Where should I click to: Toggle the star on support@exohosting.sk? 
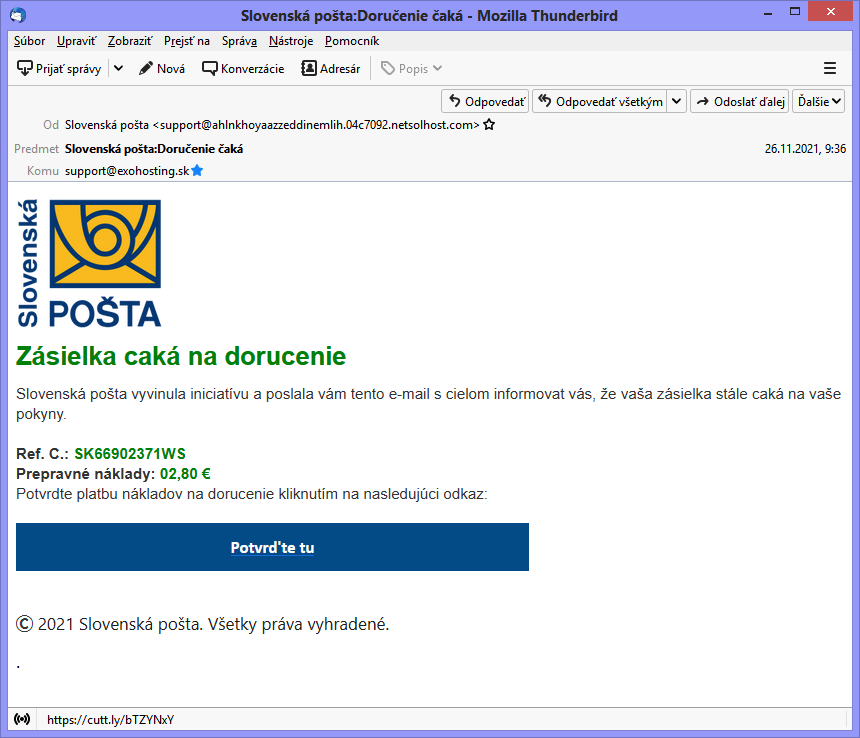[197, 170]
